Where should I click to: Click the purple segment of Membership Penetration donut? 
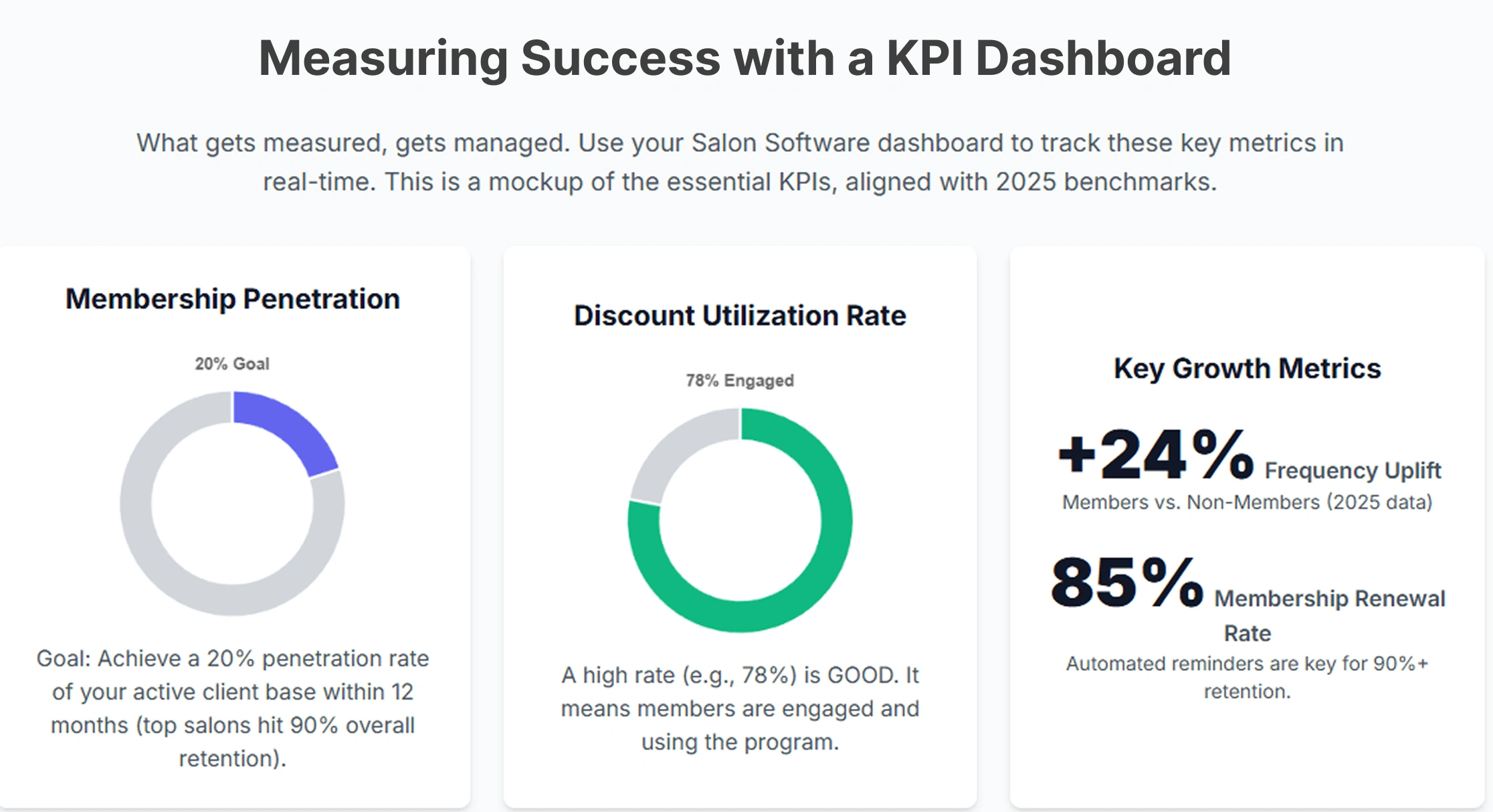[288, 427]
